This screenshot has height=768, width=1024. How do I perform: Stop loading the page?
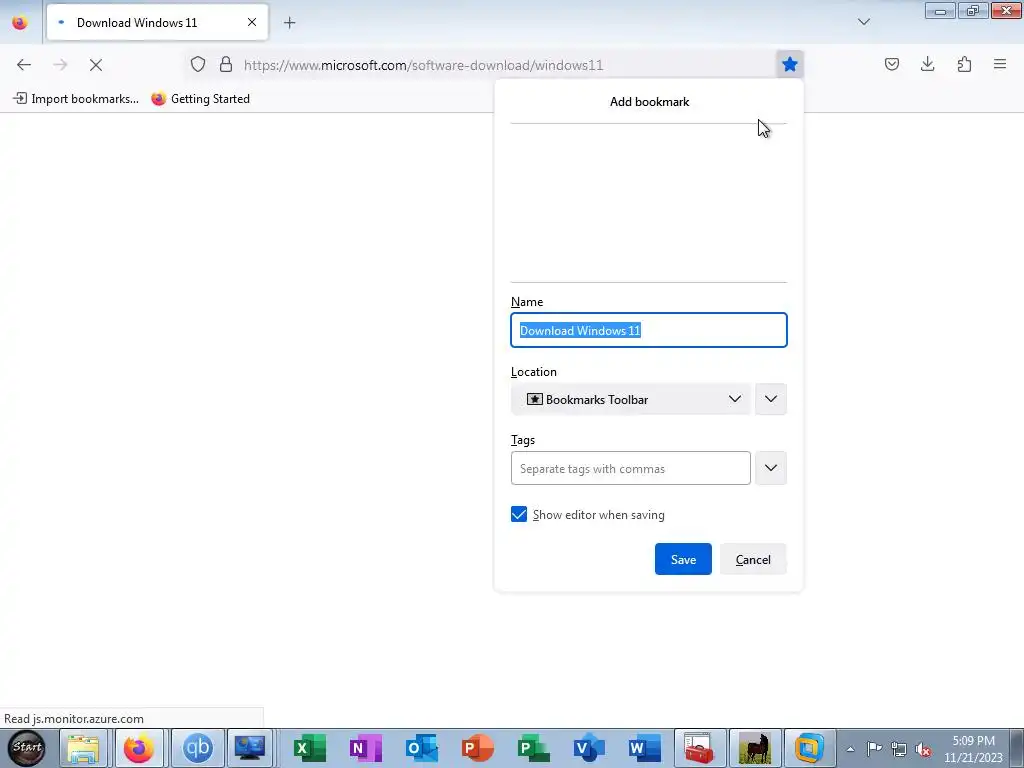tap(96, 64)
